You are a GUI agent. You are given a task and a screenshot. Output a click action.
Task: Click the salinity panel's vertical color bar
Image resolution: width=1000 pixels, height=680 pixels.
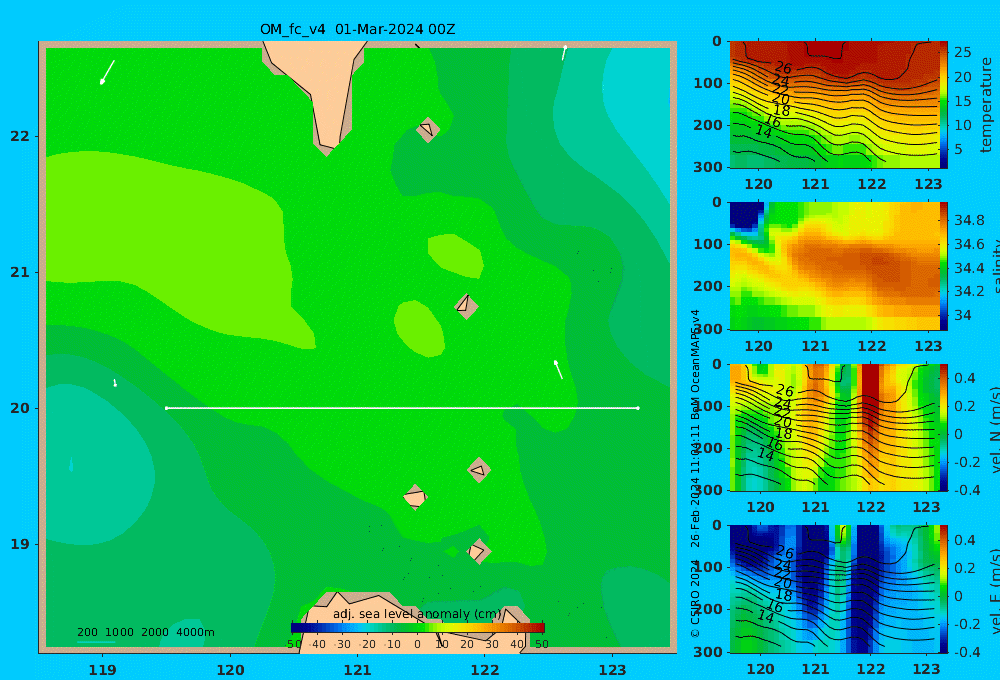click(944, 266)
